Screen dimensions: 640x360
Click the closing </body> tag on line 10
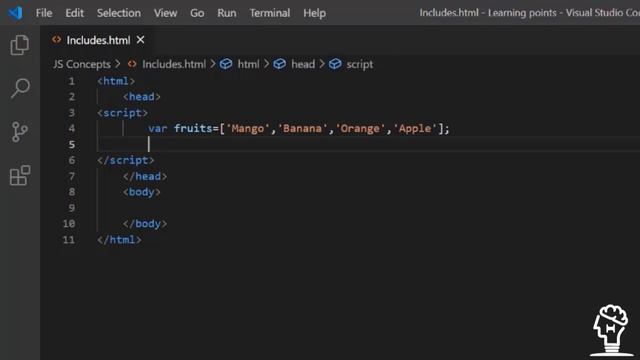pos(145,224)
